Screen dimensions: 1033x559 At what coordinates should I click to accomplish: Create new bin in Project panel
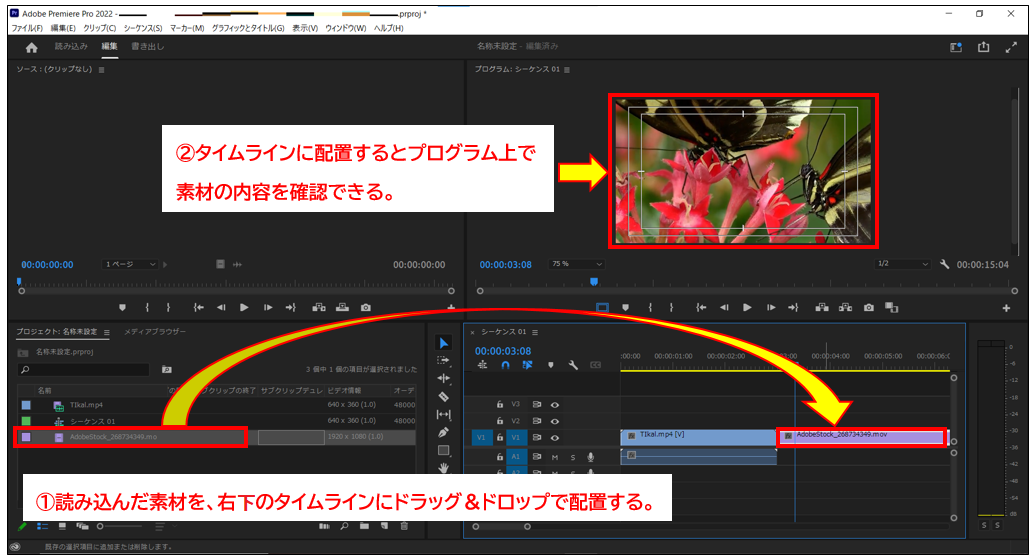click(x=364, y=526)
